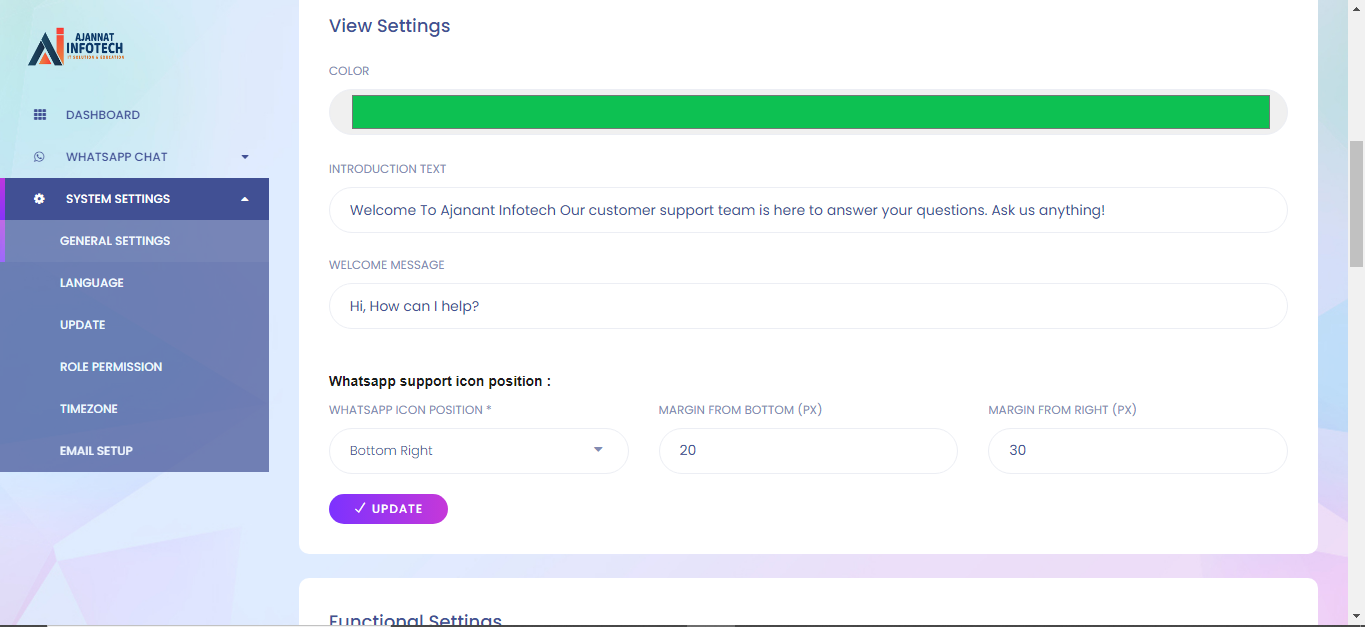Click the checkmark icon on Update button
1365x627 pixels.
[x=360, y=509]
